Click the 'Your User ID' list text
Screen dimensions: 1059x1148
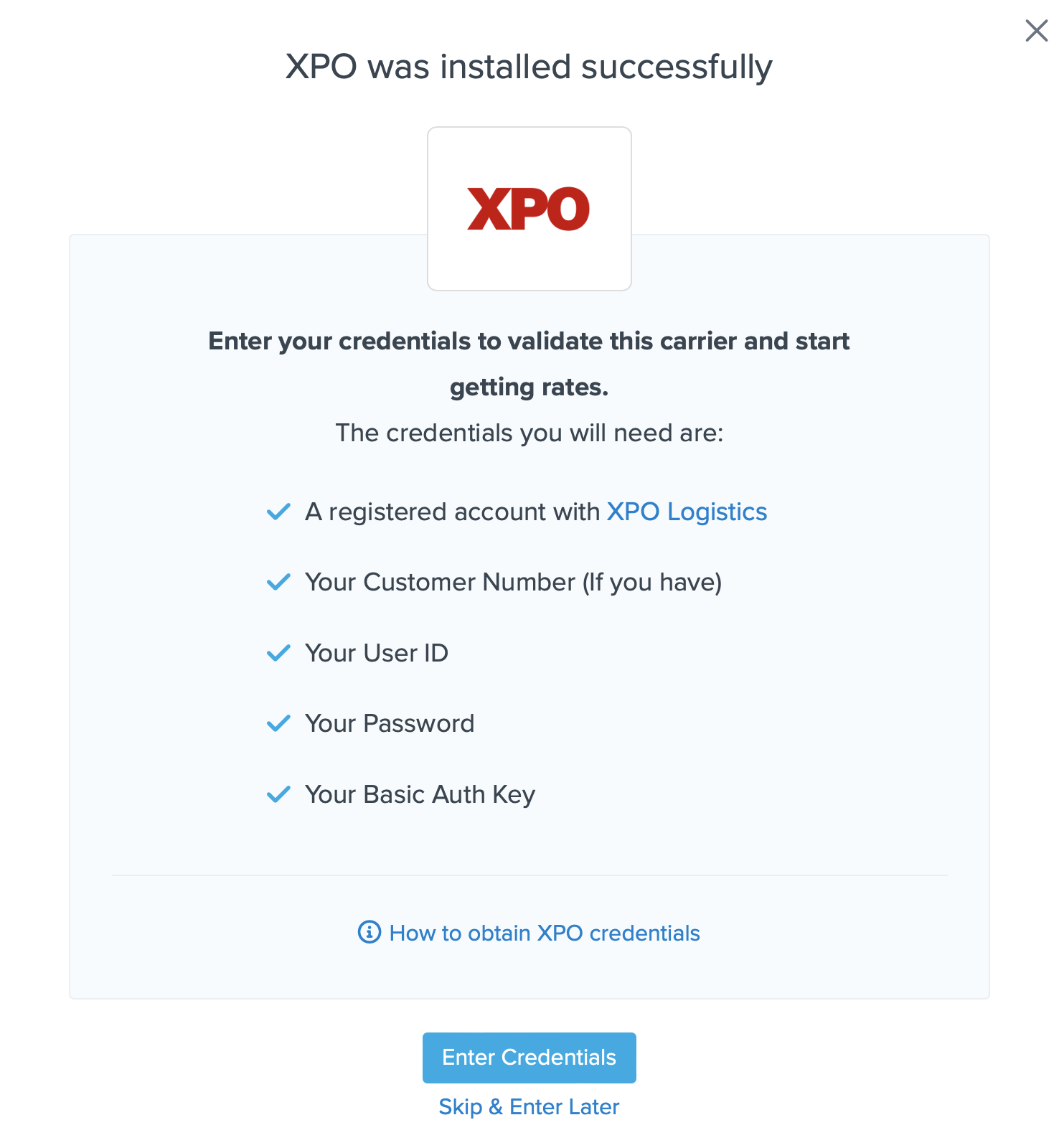(x=377, y=653)
